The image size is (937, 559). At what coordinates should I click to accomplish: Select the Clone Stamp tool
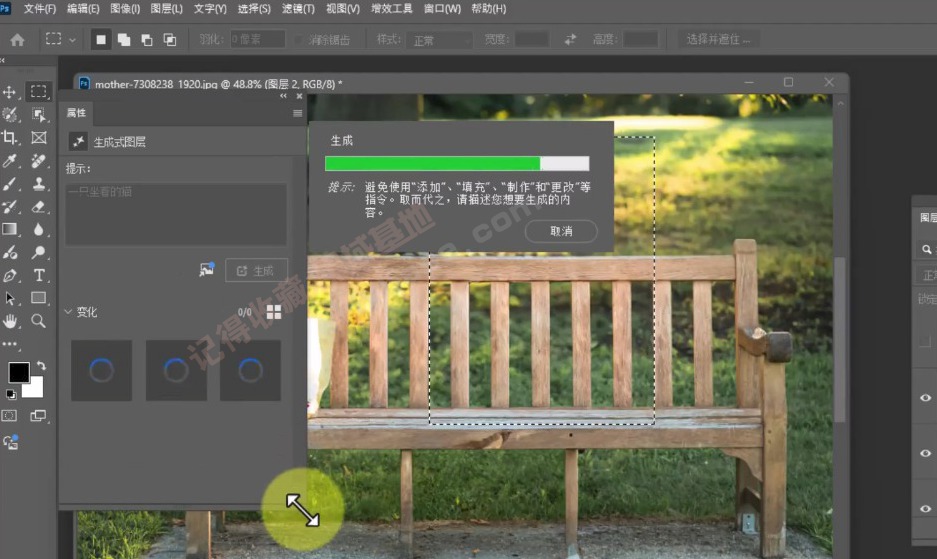click(x=39, y=184)
